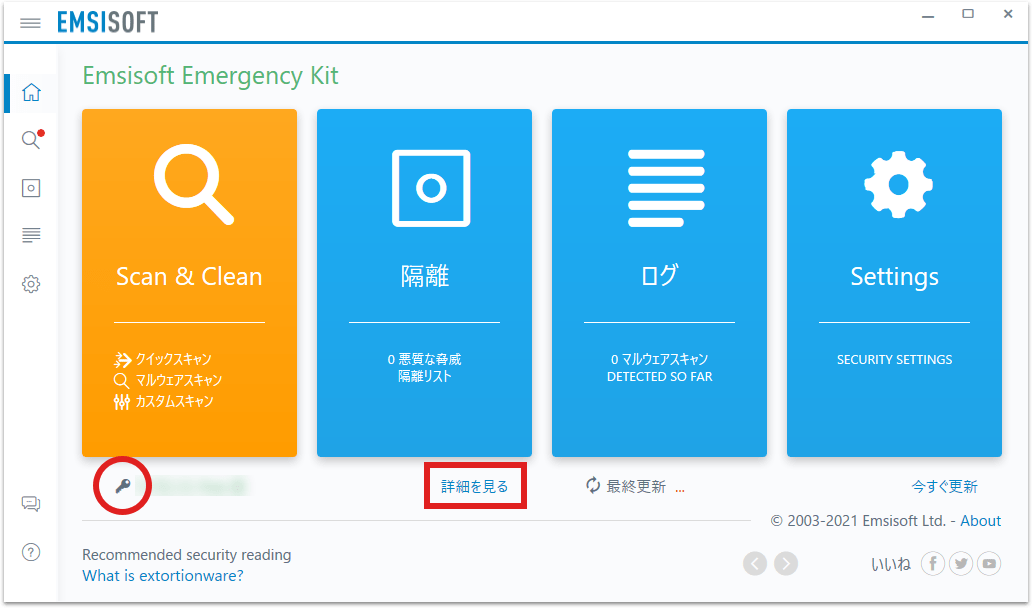
Task: Open the 'What is extortionware?' article link
Action: (162, 576)
